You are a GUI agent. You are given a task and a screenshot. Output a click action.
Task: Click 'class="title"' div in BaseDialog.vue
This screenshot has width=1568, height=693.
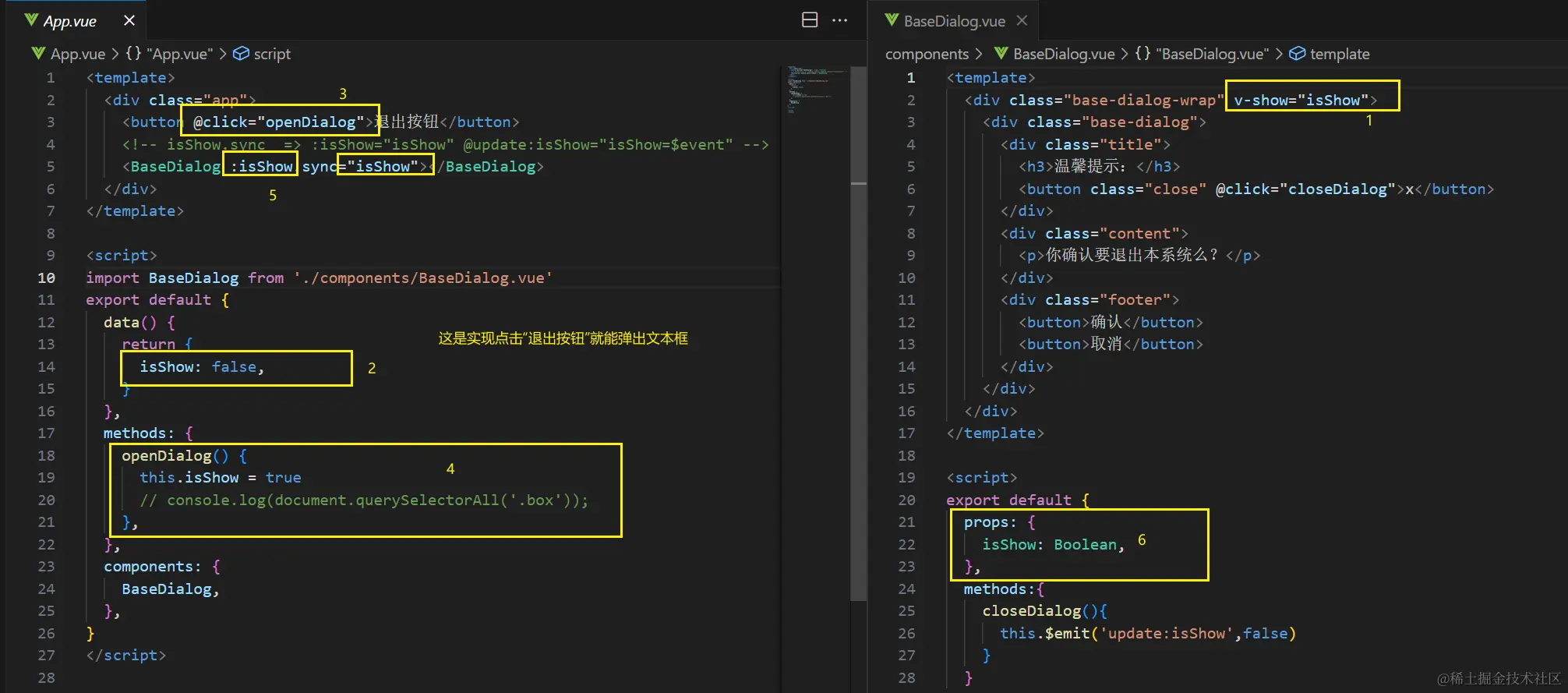click(x=1103, y=145)
